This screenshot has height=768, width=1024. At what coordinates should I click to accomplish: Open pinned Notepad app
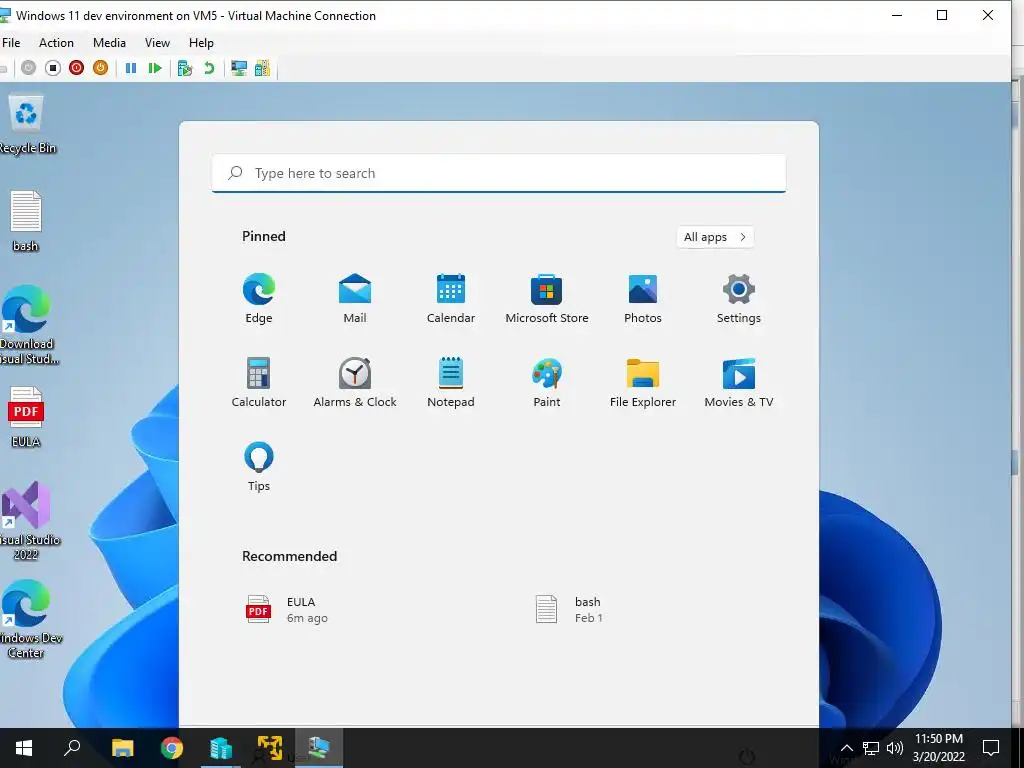coord(451,383)
